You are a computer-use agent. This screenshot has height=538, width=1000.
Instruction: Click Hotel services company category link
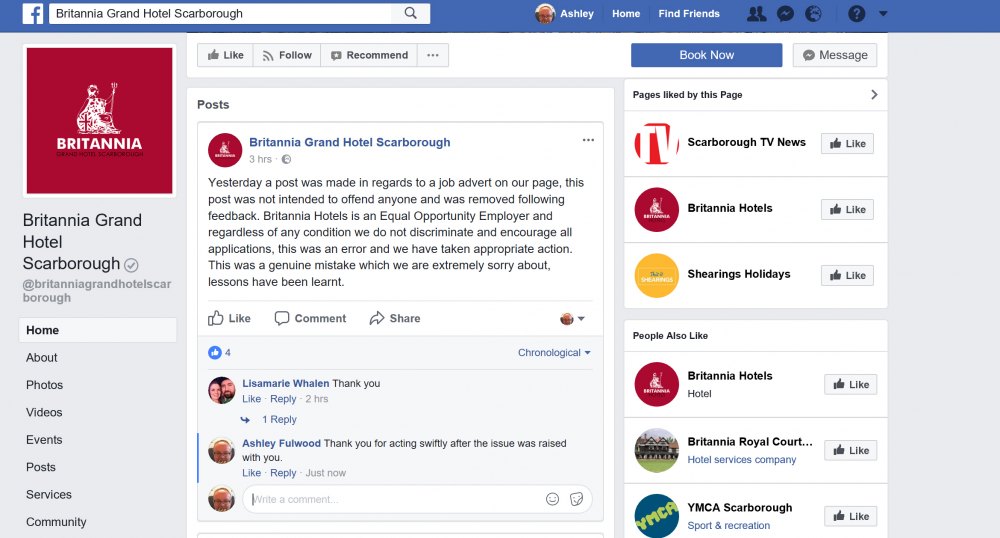[742, 460]
